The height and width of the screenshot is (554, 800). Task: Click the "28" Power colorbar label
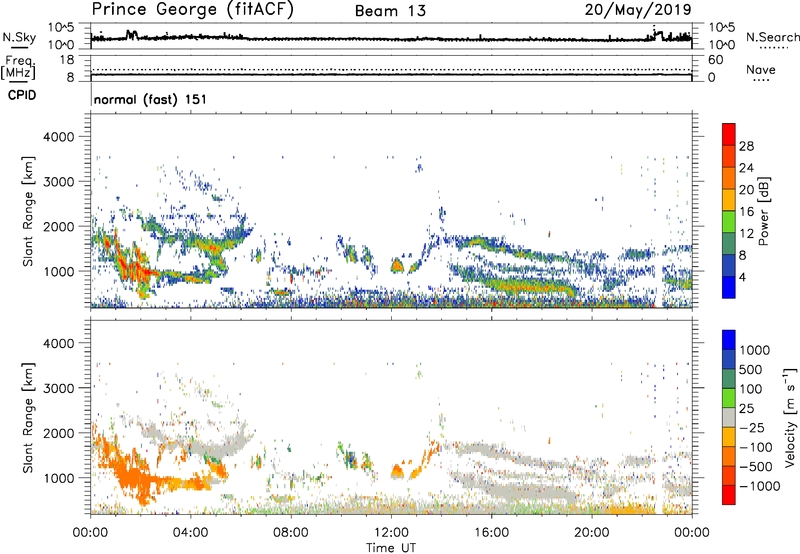pos(746,146)
